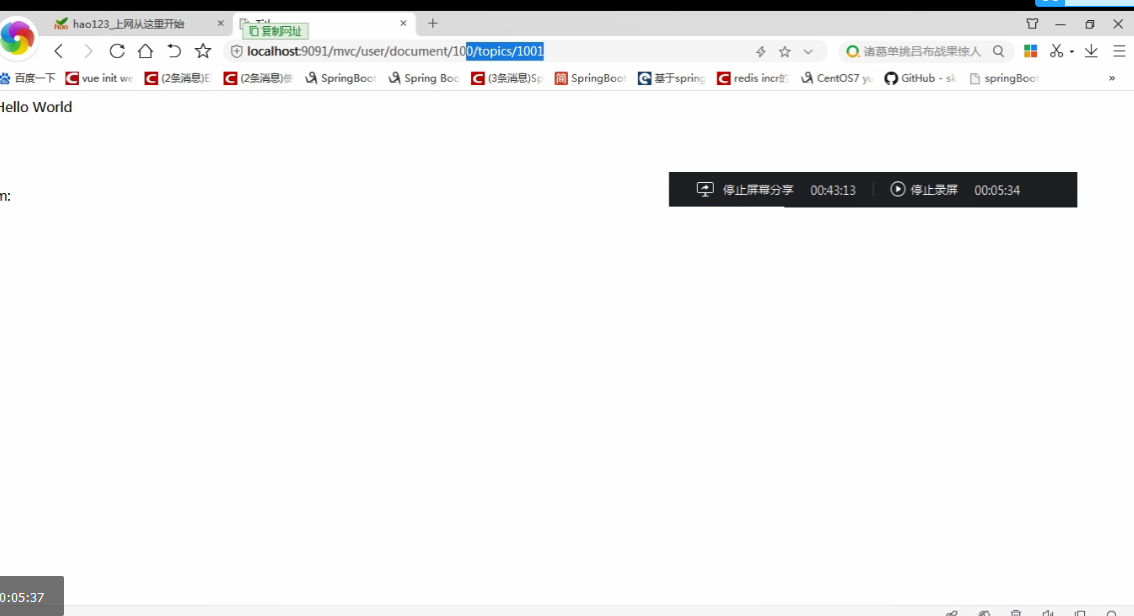Open the scissors screenshot tool
Image resolution: width=1134 pixels, height=616 pixels.
click(1057, 51)
